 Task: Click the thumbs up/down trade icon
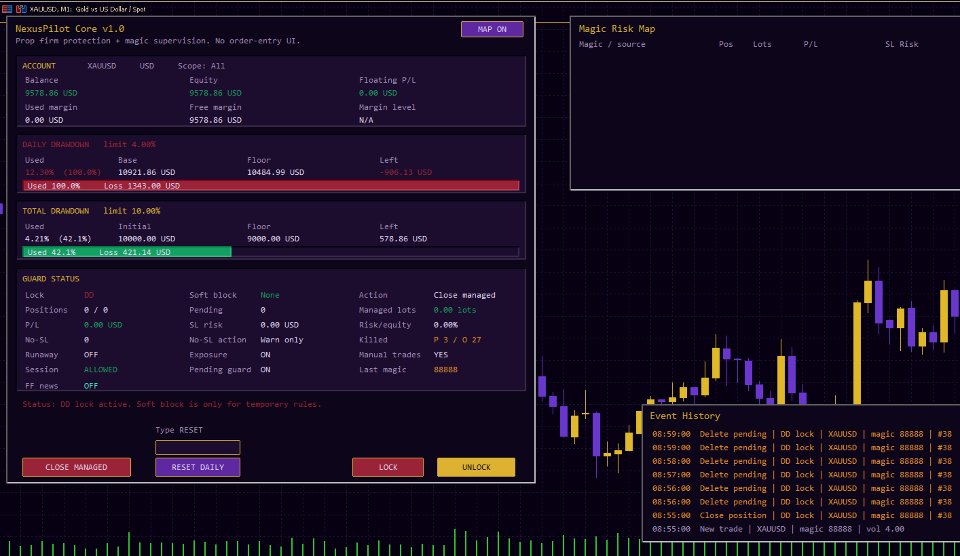click(x=21, y=9)
